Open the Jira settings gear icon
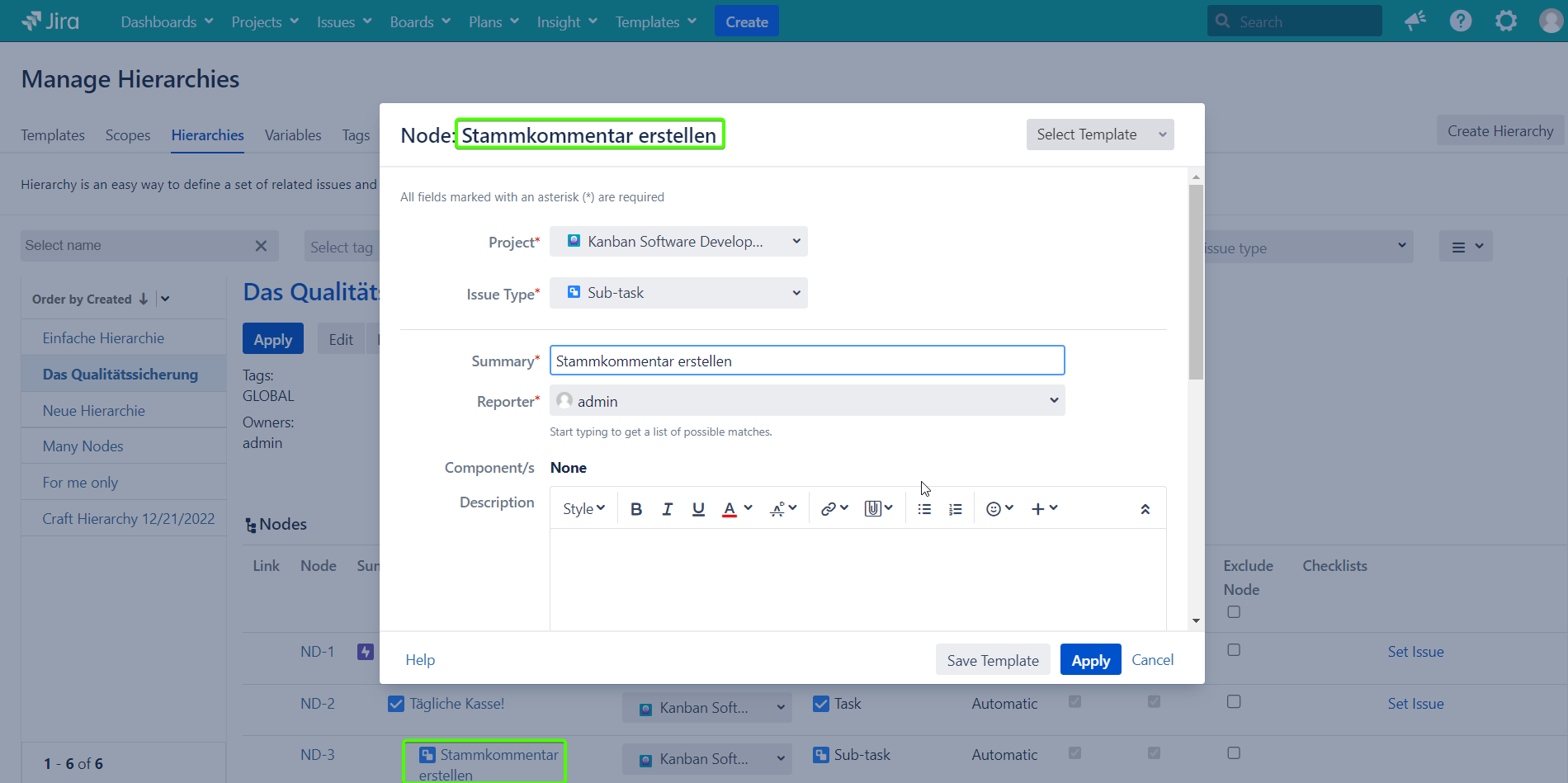 (x=1505, y=21)
